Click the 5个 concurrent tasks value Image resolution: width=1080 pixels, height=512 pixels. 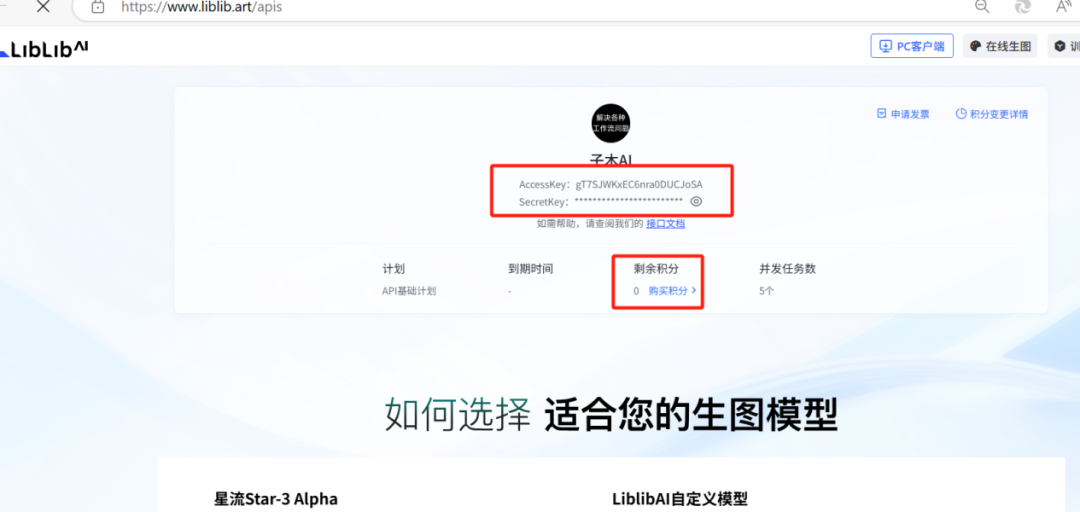tap(767, 291)
